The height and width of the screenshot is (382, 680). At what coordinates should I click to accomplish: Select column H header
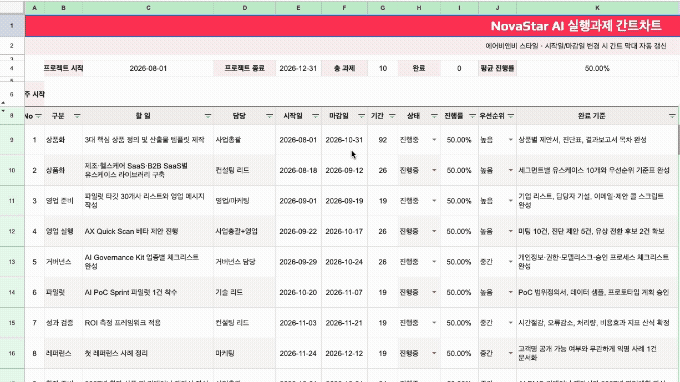pos(419,8)
